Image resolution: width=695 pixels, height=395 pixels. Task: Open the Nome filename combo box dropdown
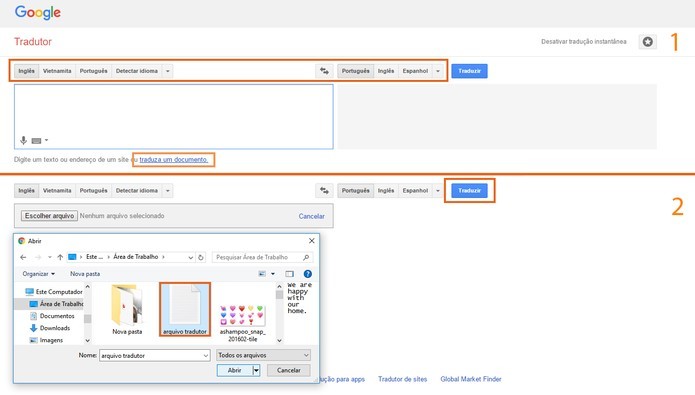coord(206,356)
